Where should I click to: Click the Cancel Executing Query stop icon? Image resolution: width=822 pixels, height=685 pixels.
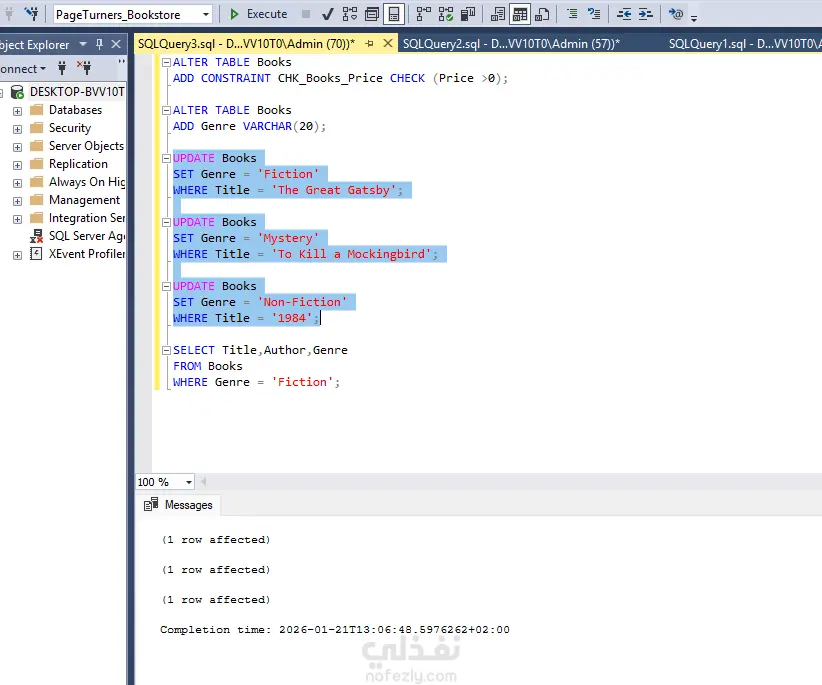306,14
